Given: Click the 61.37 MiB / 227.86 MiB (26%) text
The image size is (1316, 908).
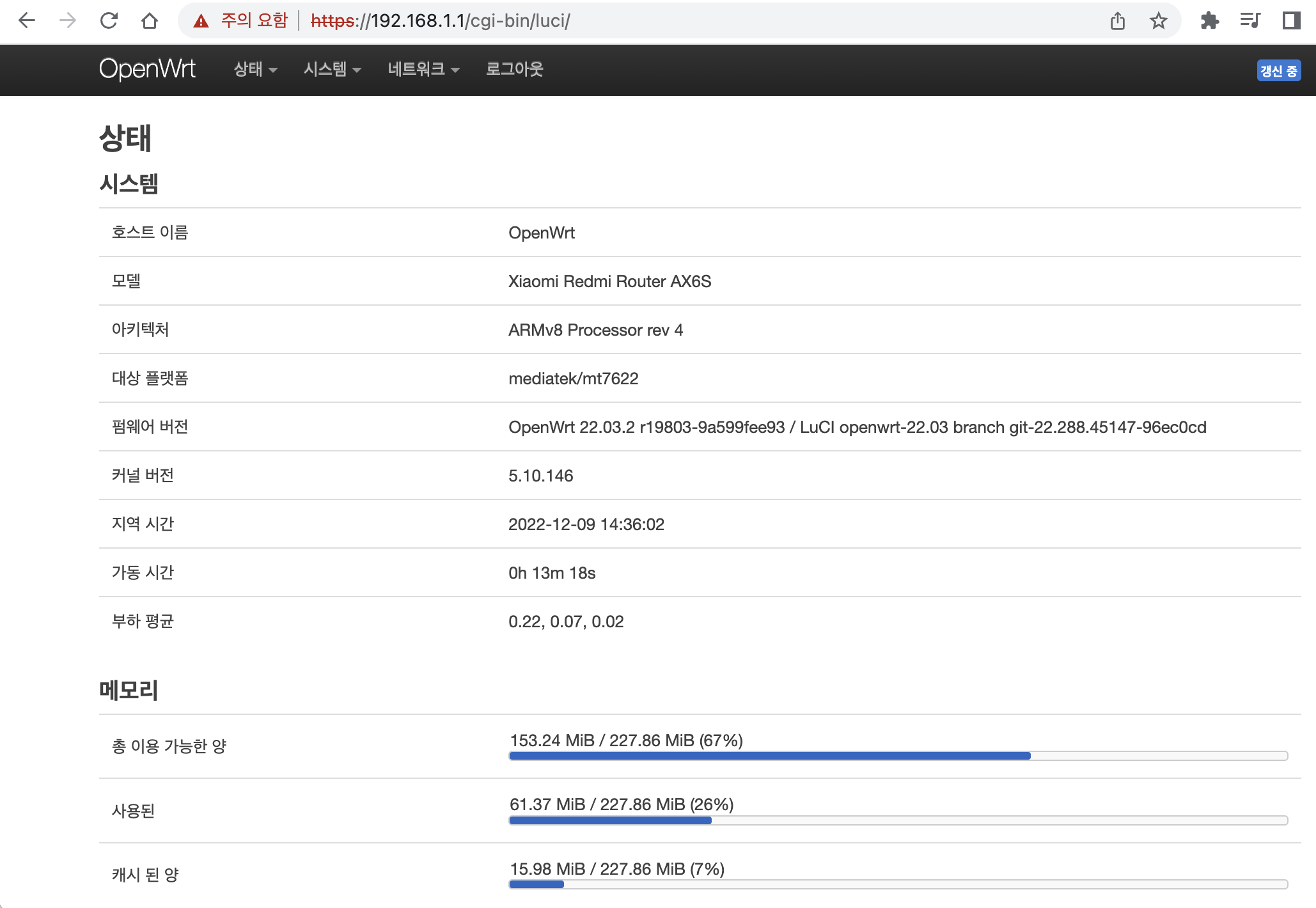Looking at the screenshot, I should pos(622,804).
